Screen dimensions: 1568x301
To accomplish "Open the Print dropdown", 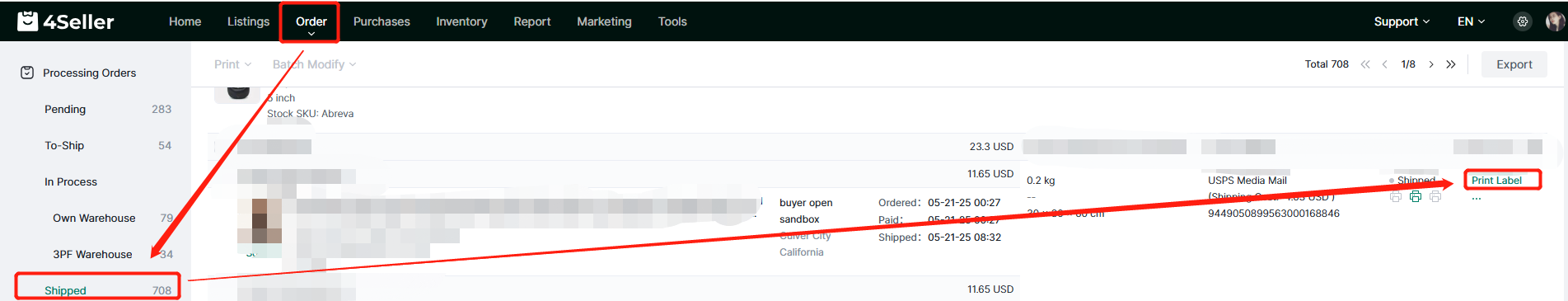I will pos(232,64).
